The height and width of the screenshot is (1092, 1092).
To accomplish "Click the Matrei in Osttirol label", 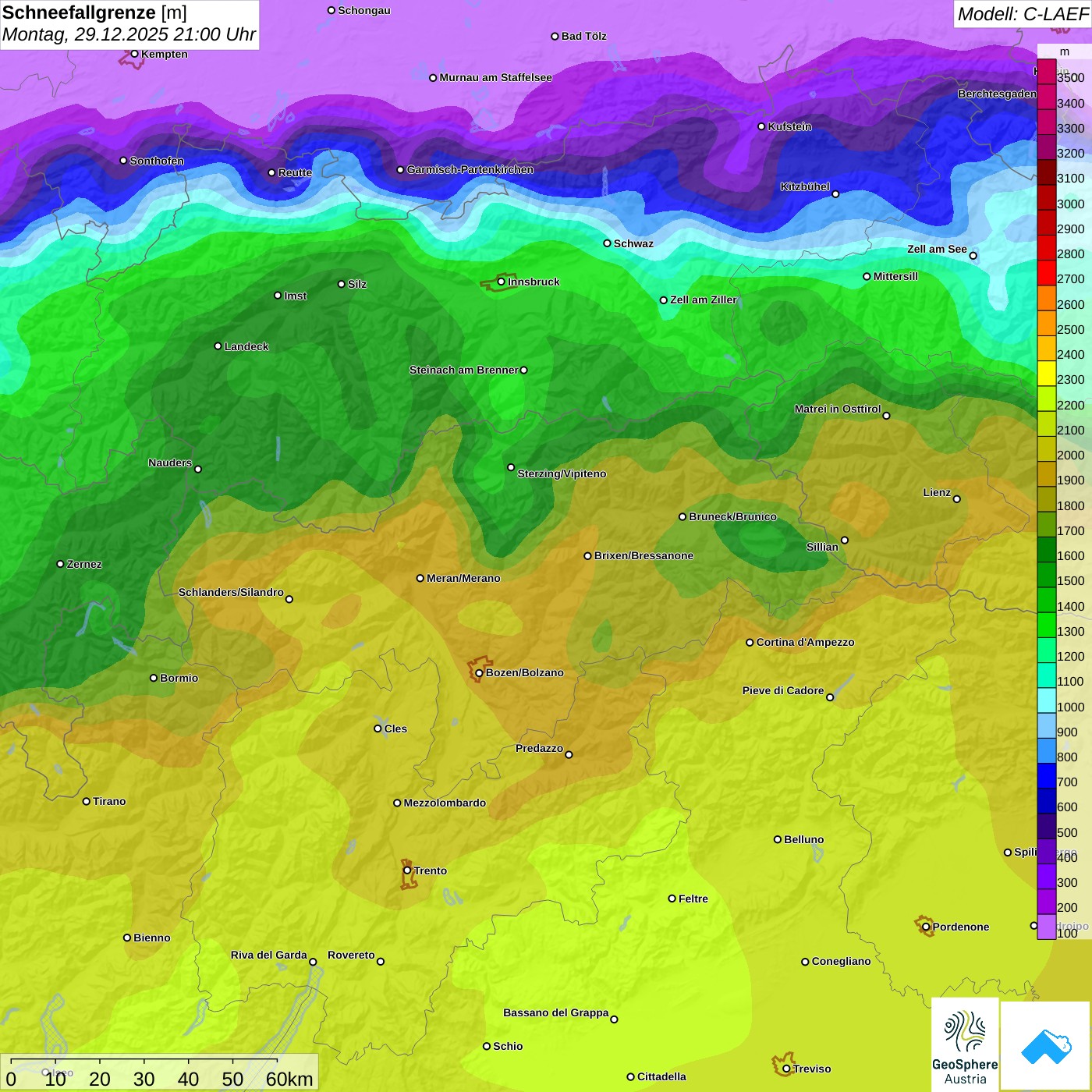I will pos(838,409).
